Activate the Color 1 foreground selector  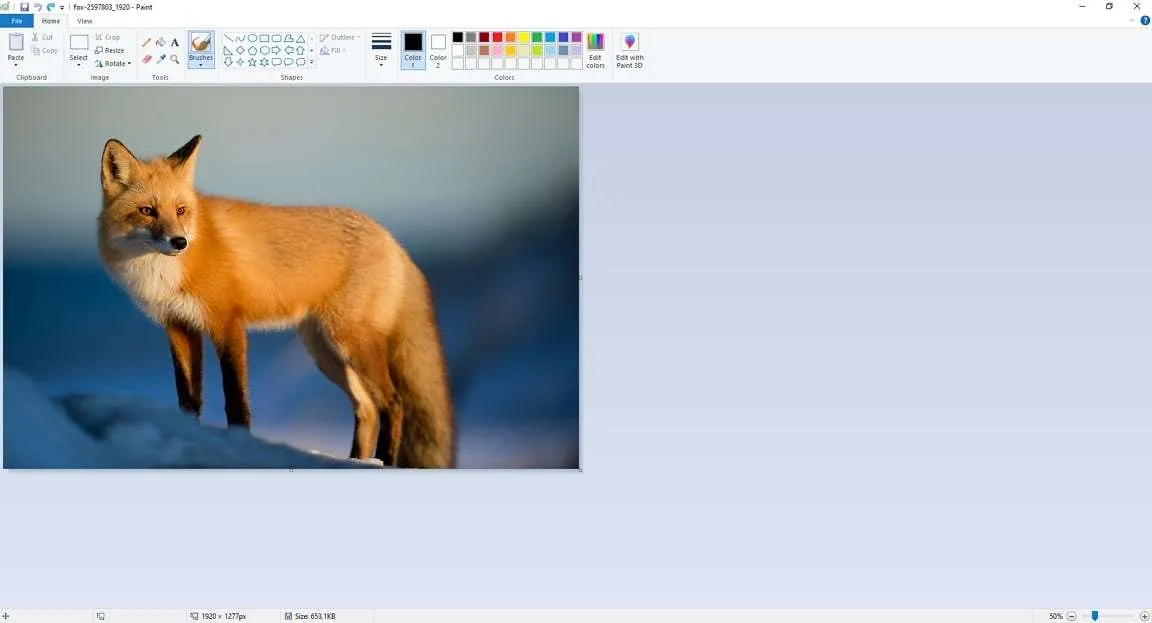pyautogui.click(x=413, y=50)
